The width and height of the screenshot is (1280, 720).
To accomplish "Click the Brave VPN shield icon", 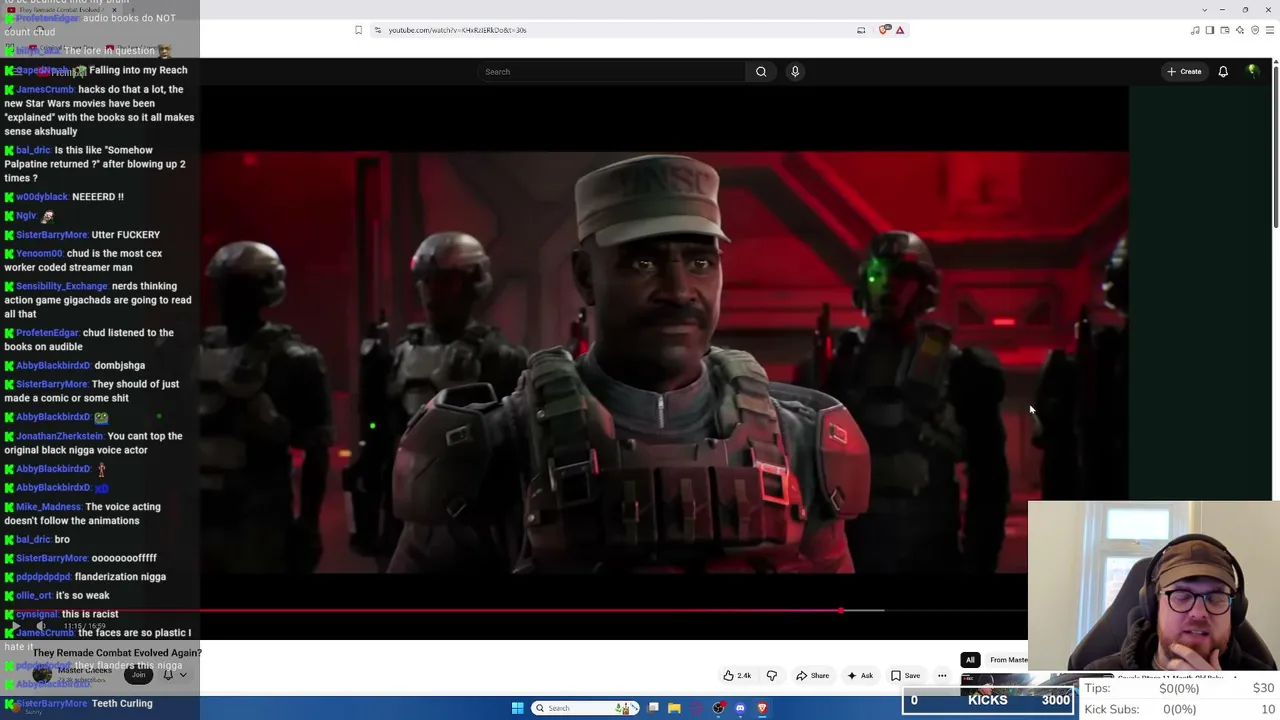I will tap(1255, 30).
